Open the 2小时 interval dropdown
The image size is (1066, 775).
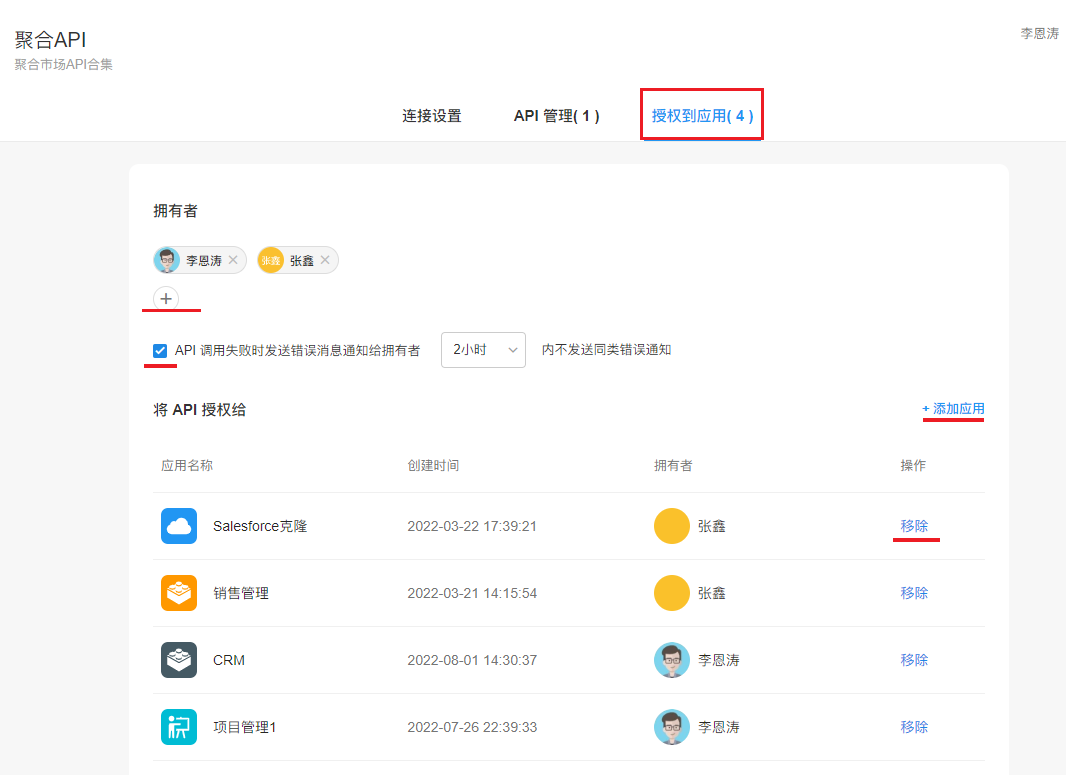[483, 350]
